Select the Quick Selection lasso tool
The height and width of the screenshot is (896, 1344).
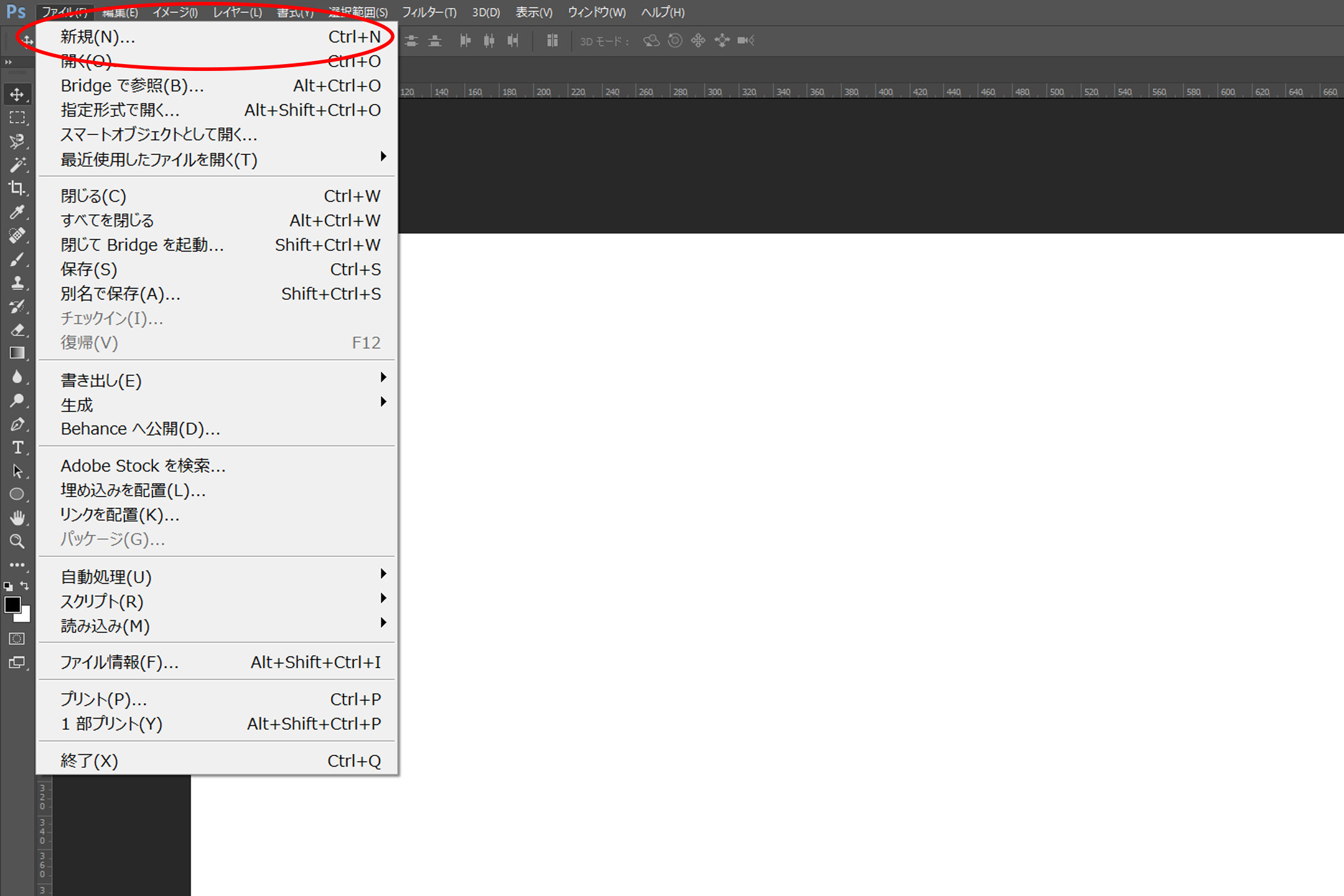tap(17, 141)
